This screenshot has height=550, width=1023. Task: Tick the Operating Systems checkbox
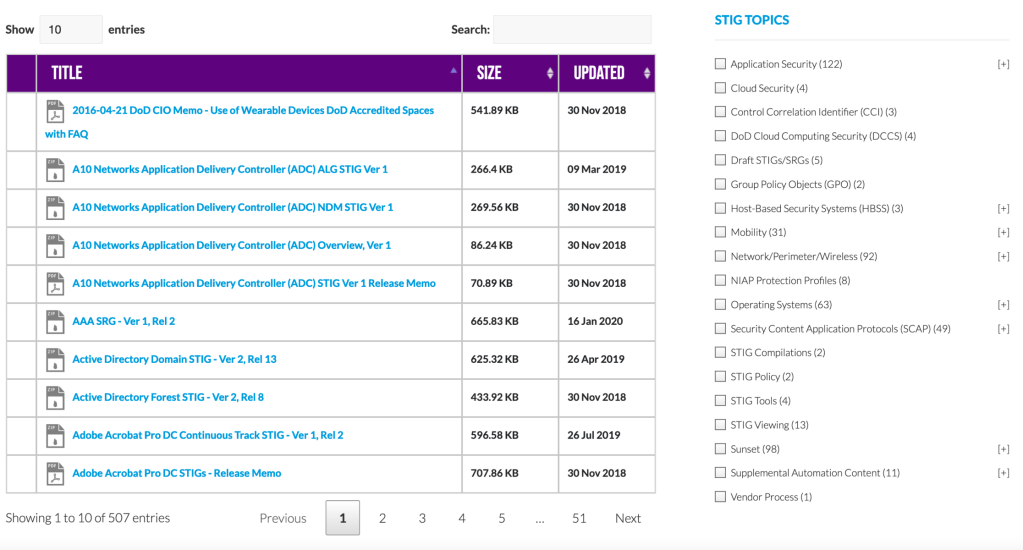(721, 305)
